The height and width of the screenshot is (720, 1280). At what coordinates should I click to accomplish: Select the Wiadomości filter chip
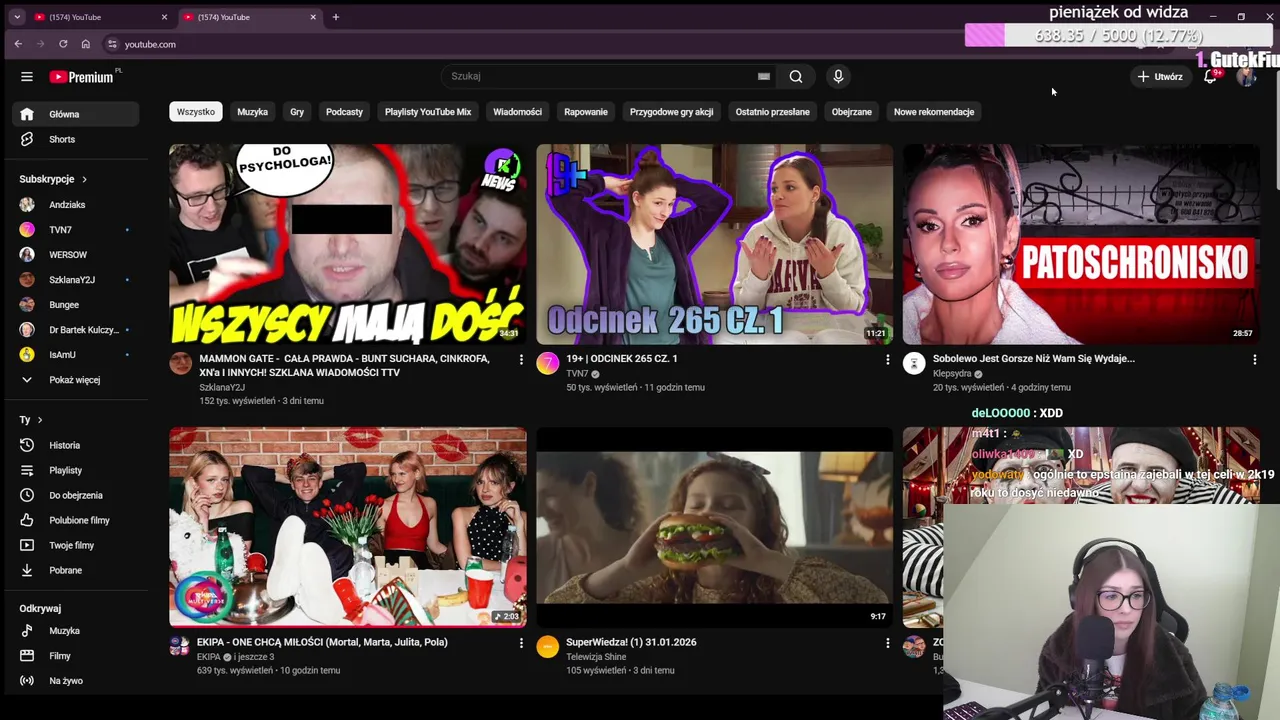517,112
